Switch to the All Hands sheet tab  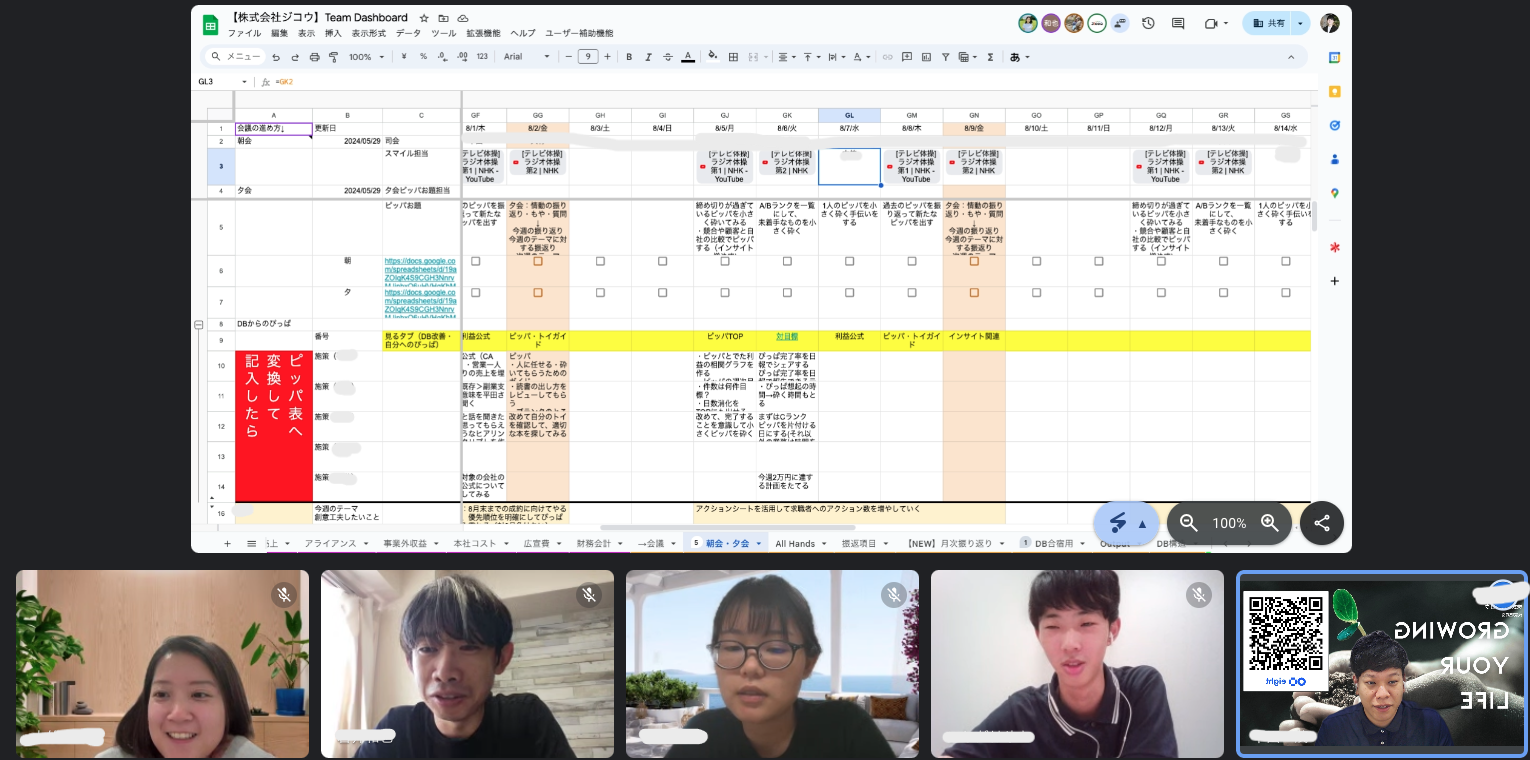[795, 543]
